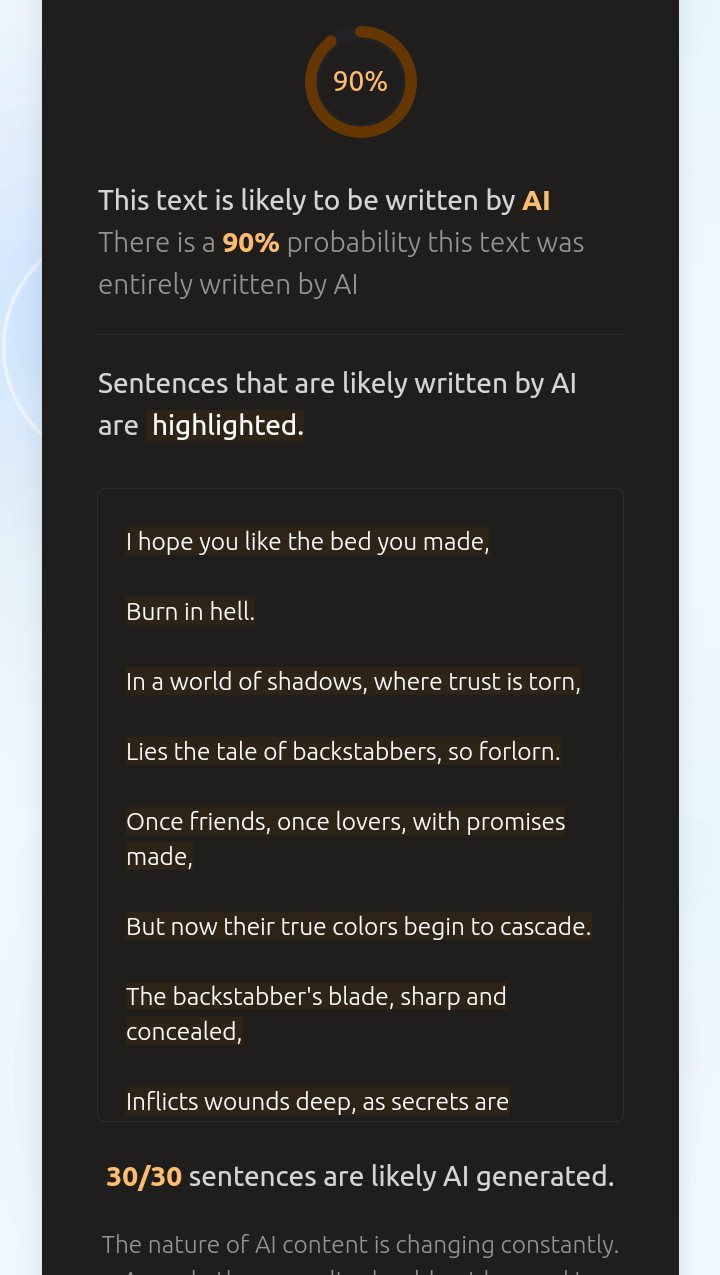Click "In a world of shadows" line
This screenshot has height=1275, width=720.
click(353, 681)
